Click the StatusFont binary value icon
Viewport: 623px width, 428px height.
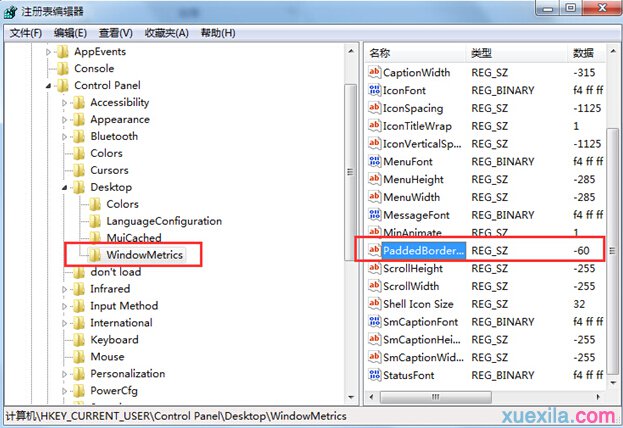pos(374,375)
